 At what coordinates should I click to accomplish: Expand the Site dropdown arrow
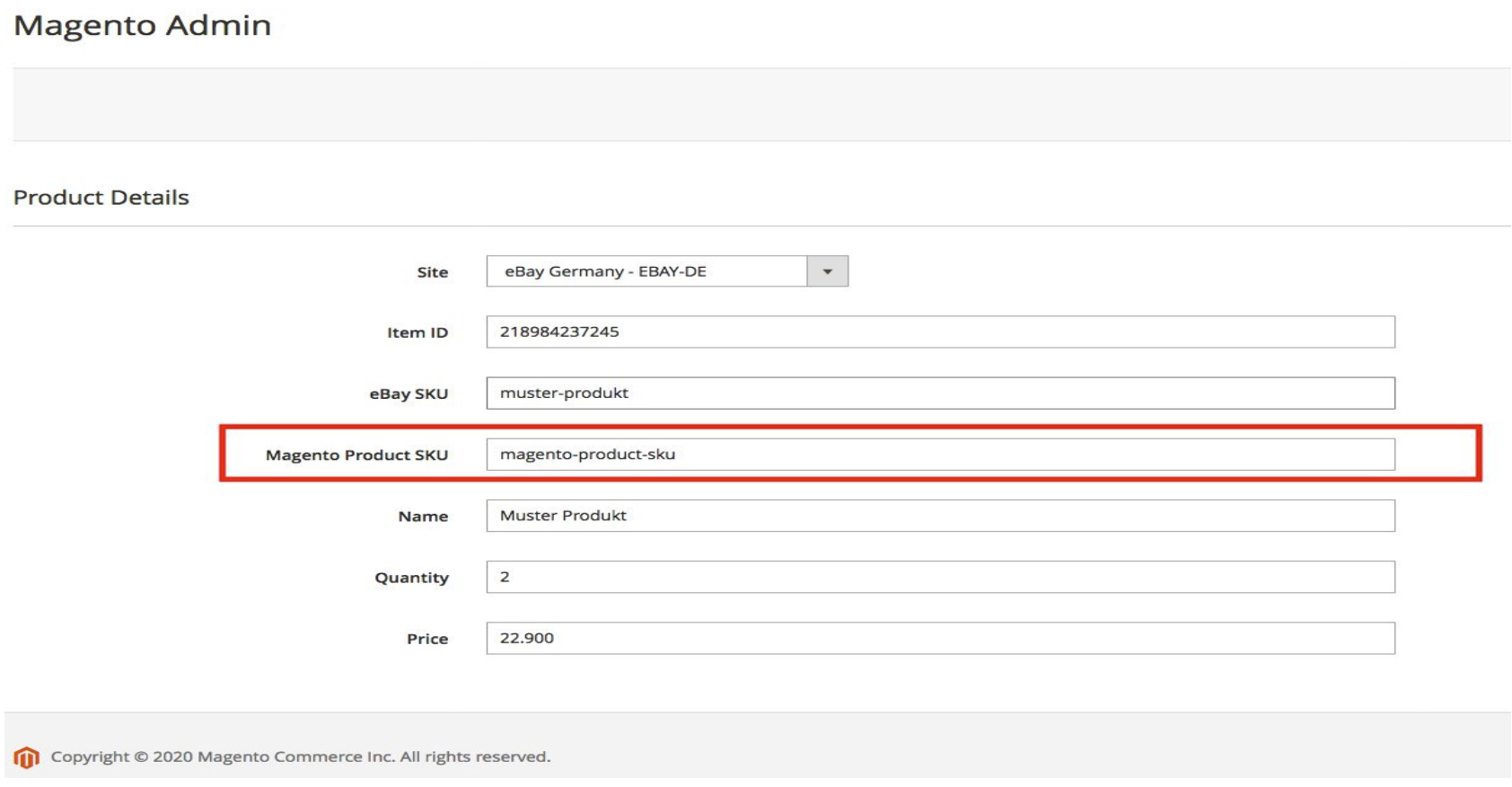[827, 271]
